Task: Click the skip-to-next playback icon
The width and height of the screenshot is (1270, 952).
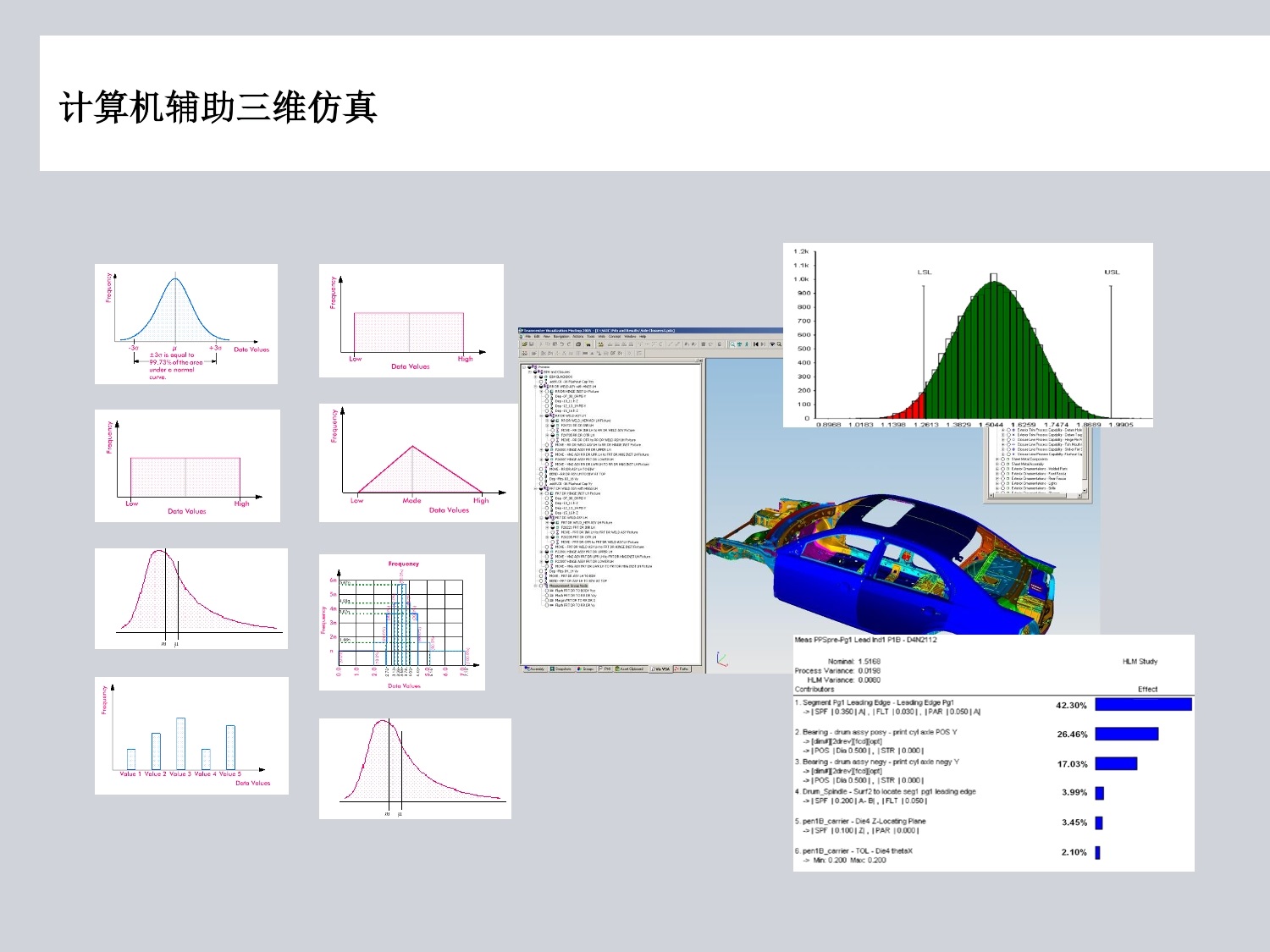Action: pos(763,344)
